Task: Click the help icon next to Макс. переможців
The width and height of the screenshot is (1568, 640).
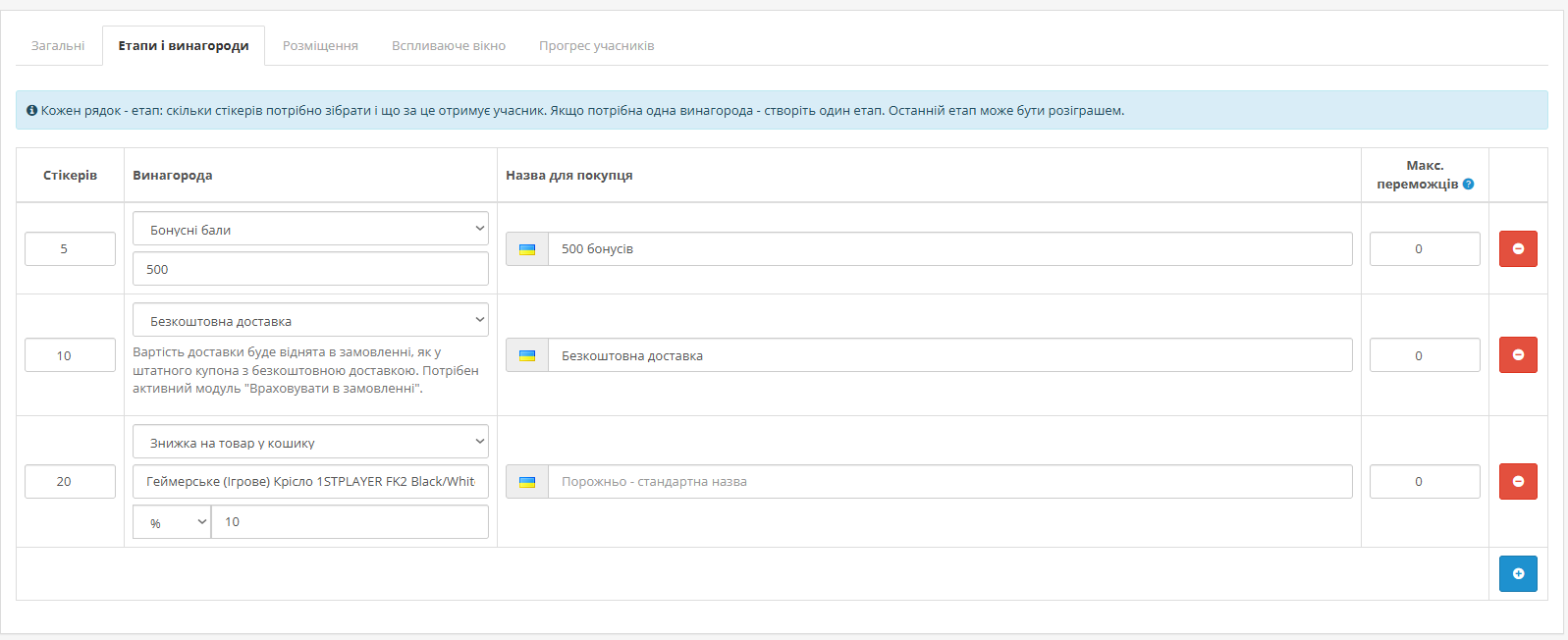Action: pyautogui.click(x=1468, y=185)
